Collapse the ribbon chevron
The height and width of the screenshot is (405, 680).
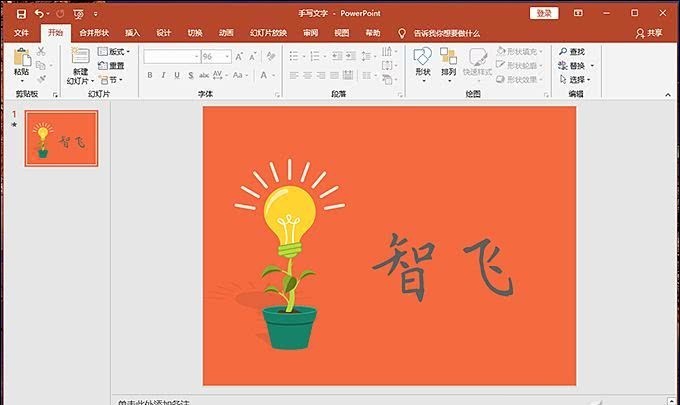pos(668,95)
